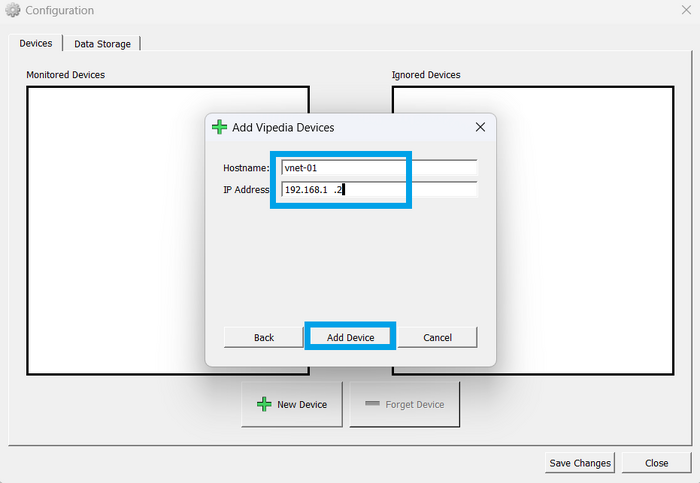Click the green plus icon on New Device
The width and height of the screenshot is (700, 483).
264,404
